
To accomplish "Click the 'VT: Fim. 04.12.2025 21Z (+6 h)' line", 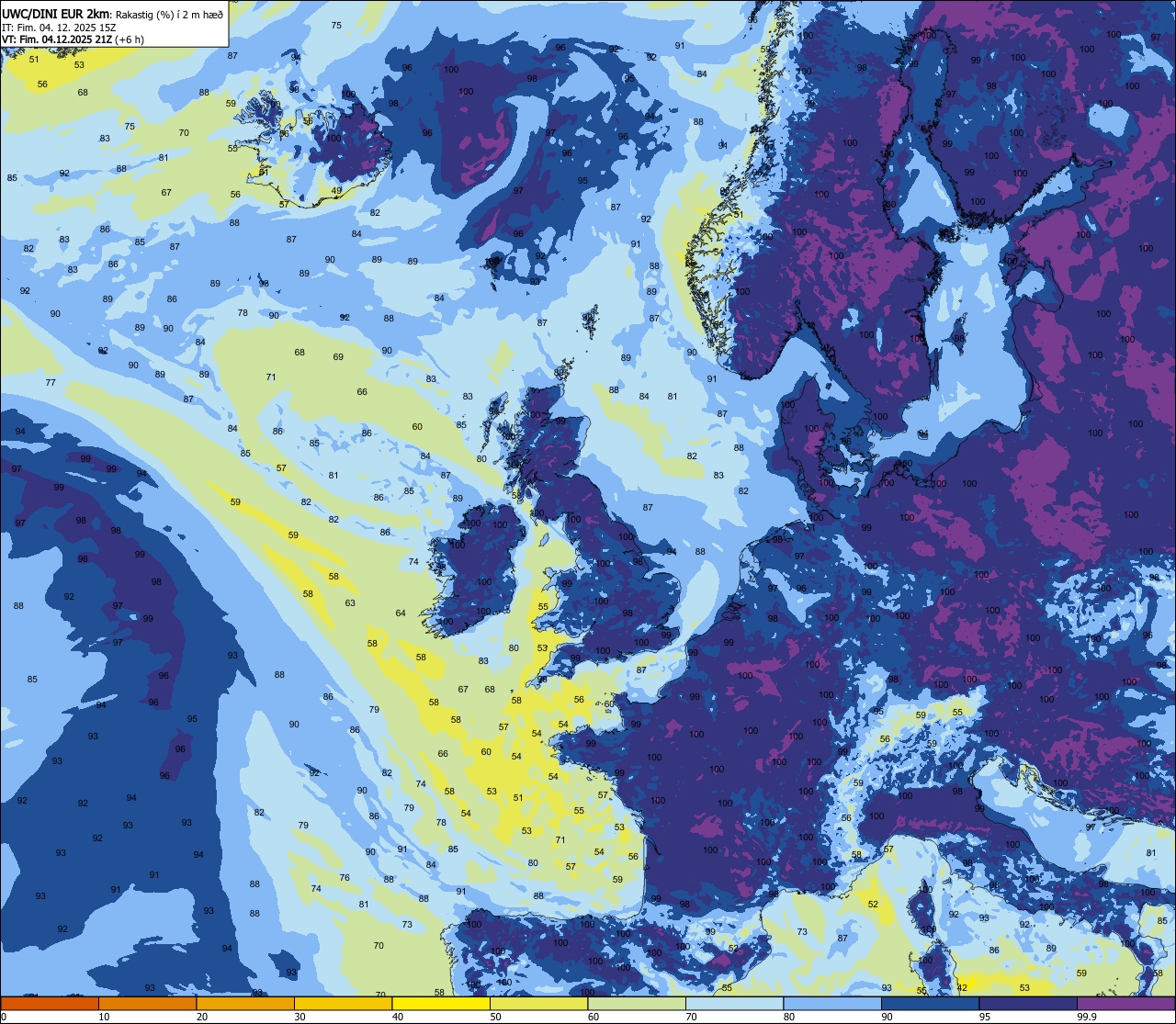I will pos(73,39).
